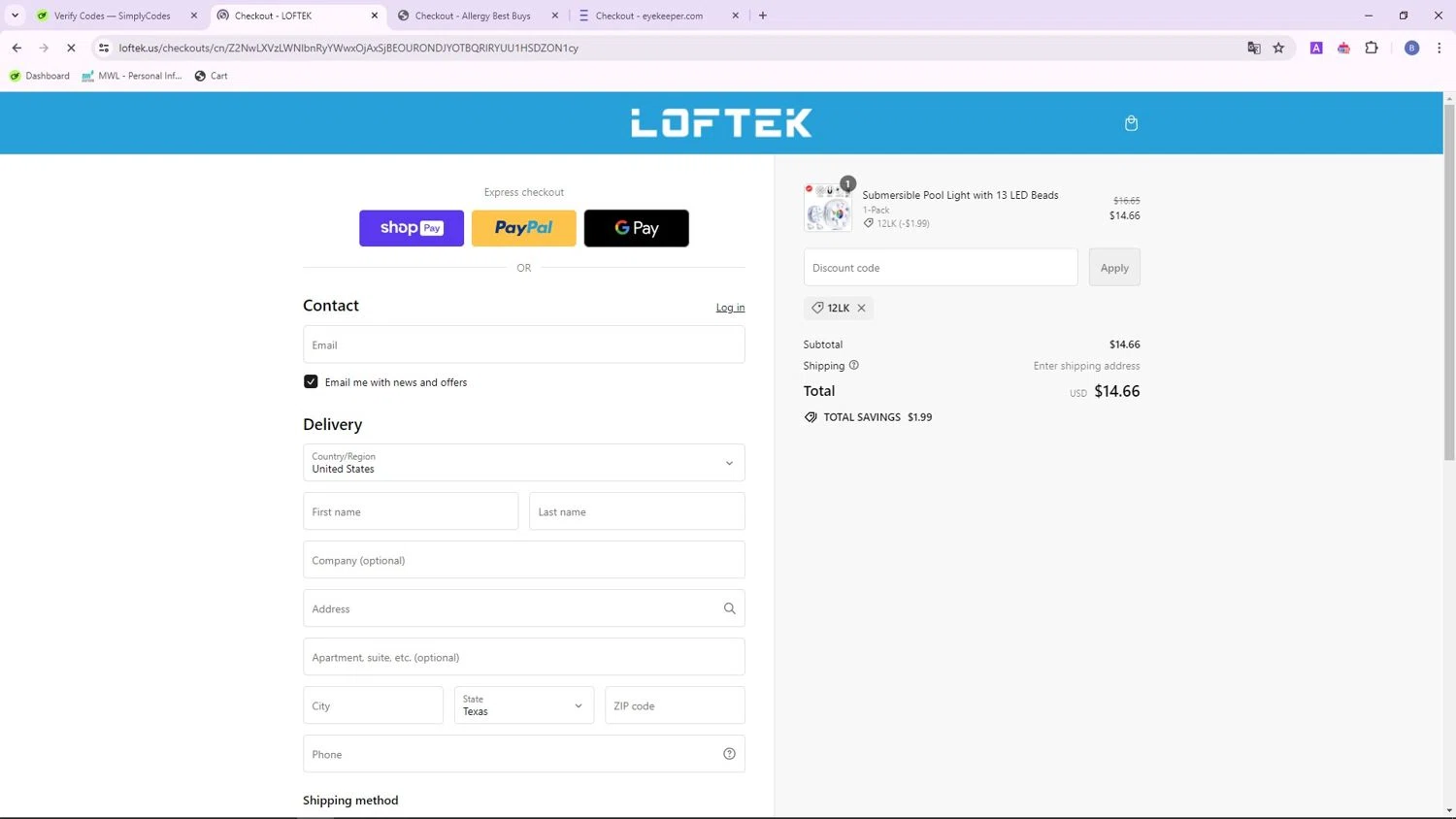Select the Checkout - LOFTEK tab
The image size is (1456, 819).
tap(273, 16)
